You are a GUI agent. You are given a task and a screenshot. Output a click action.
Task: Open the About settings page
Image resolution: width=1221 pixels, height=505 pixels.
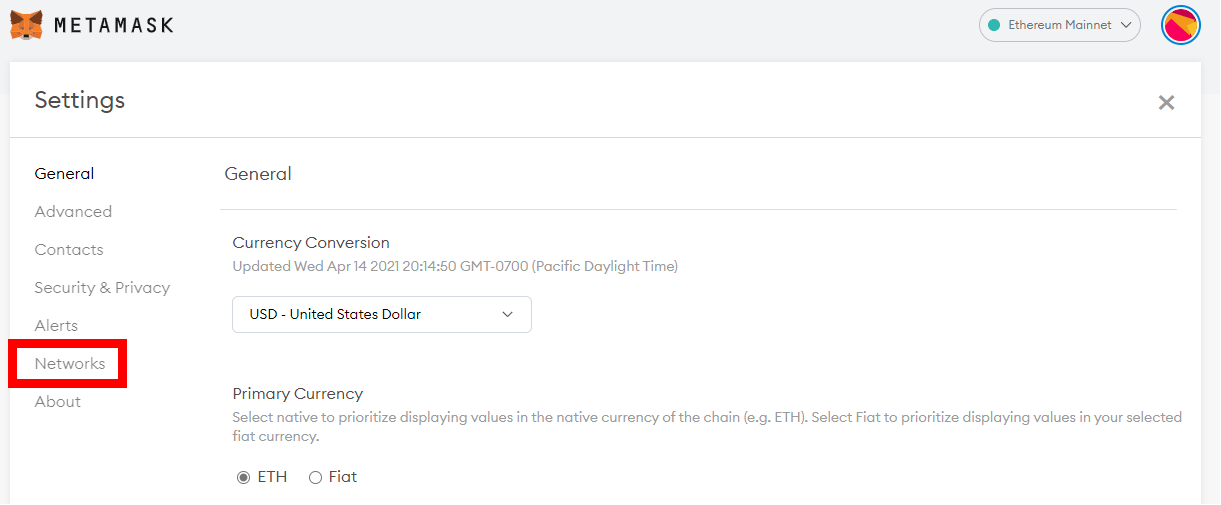pos(58,402)
